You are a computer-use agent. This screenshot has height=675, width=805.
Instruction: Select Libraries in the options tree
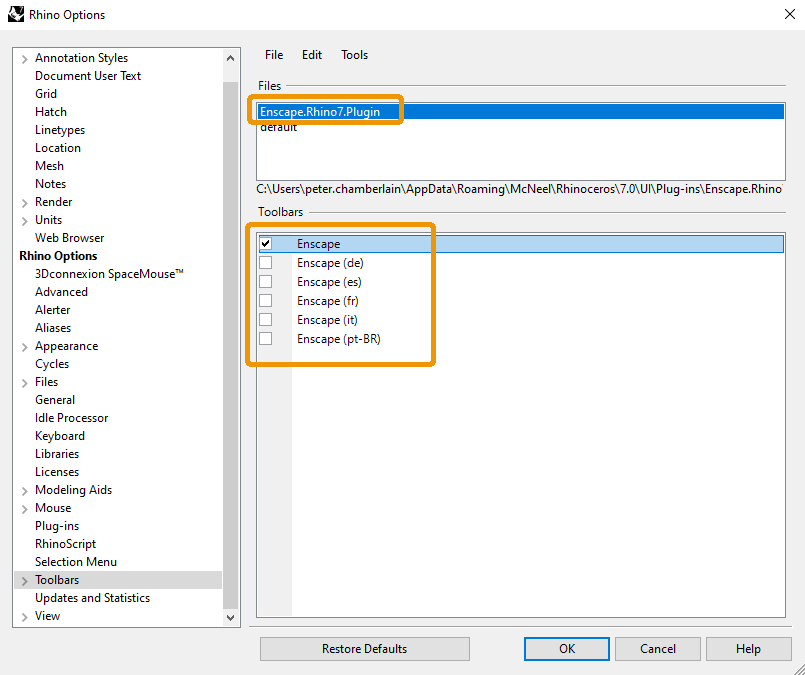[x=57, y=454]
